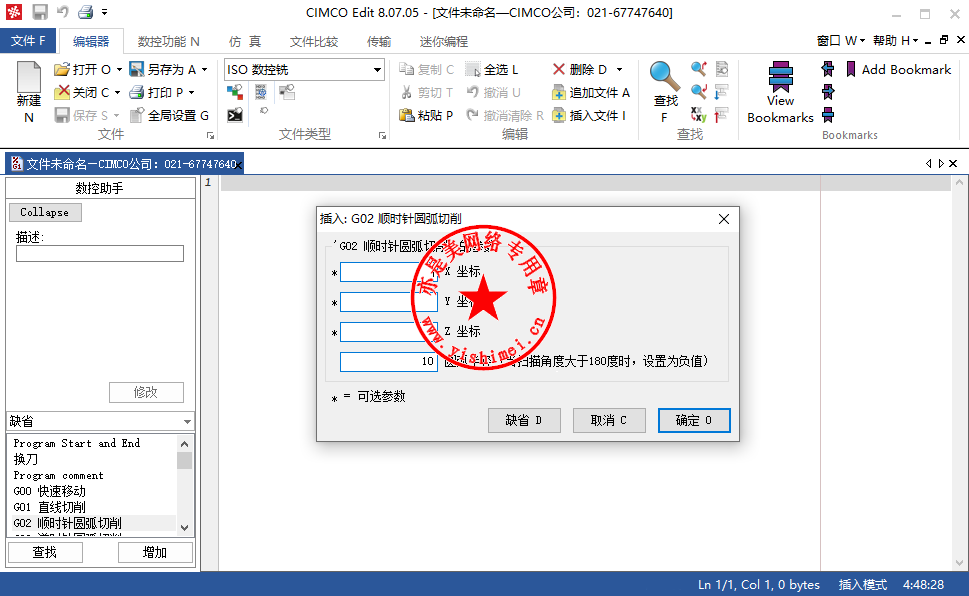Screen dimensions: 969x596
Task: Print the file with 打印 P
Action: tap(156, 92)
